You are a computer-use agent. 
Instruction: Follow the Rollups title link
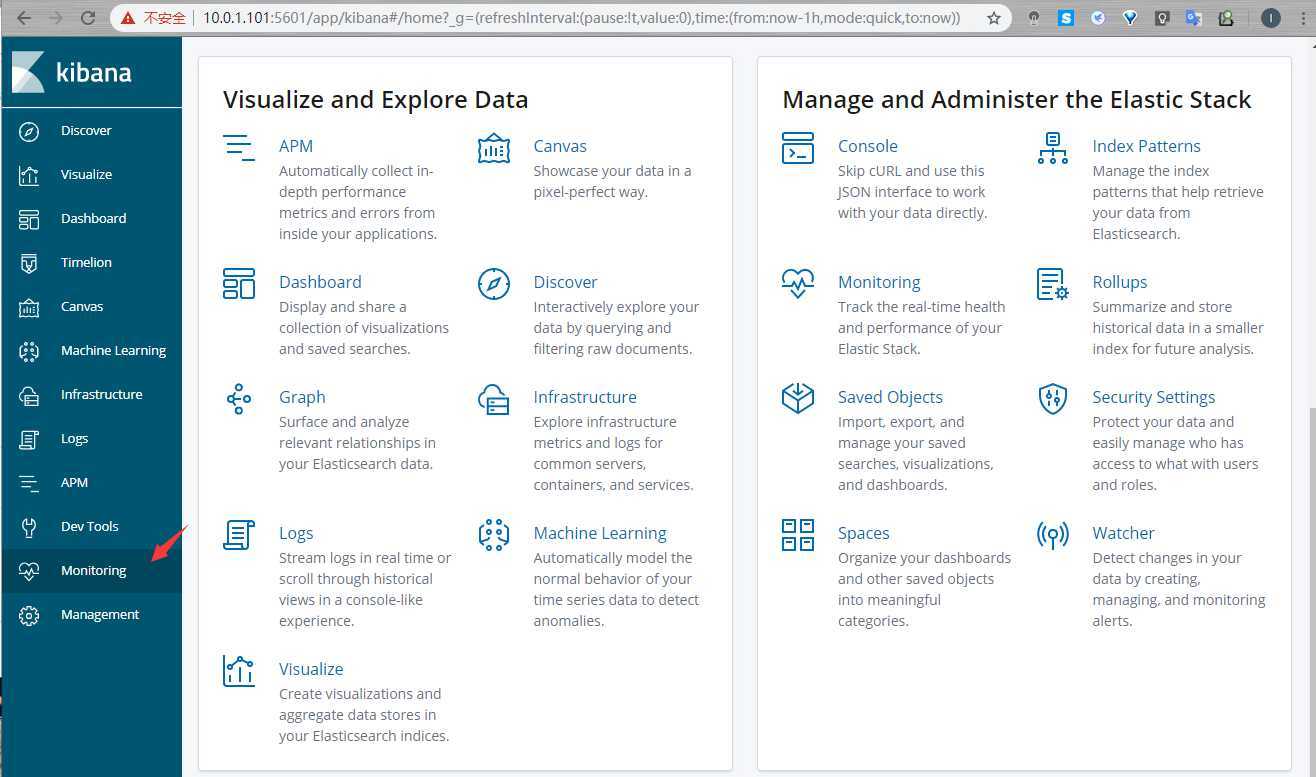pyautogui.click(x=1120, y=282)
